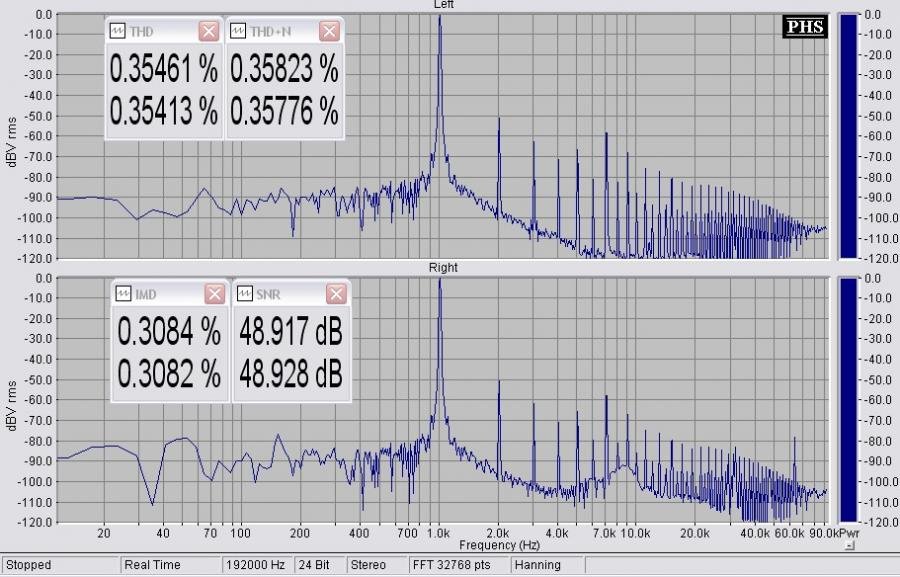The width and height of the screenshot is (900, 577).
Task: Click the Stopped status field
Action: (60, 565)
